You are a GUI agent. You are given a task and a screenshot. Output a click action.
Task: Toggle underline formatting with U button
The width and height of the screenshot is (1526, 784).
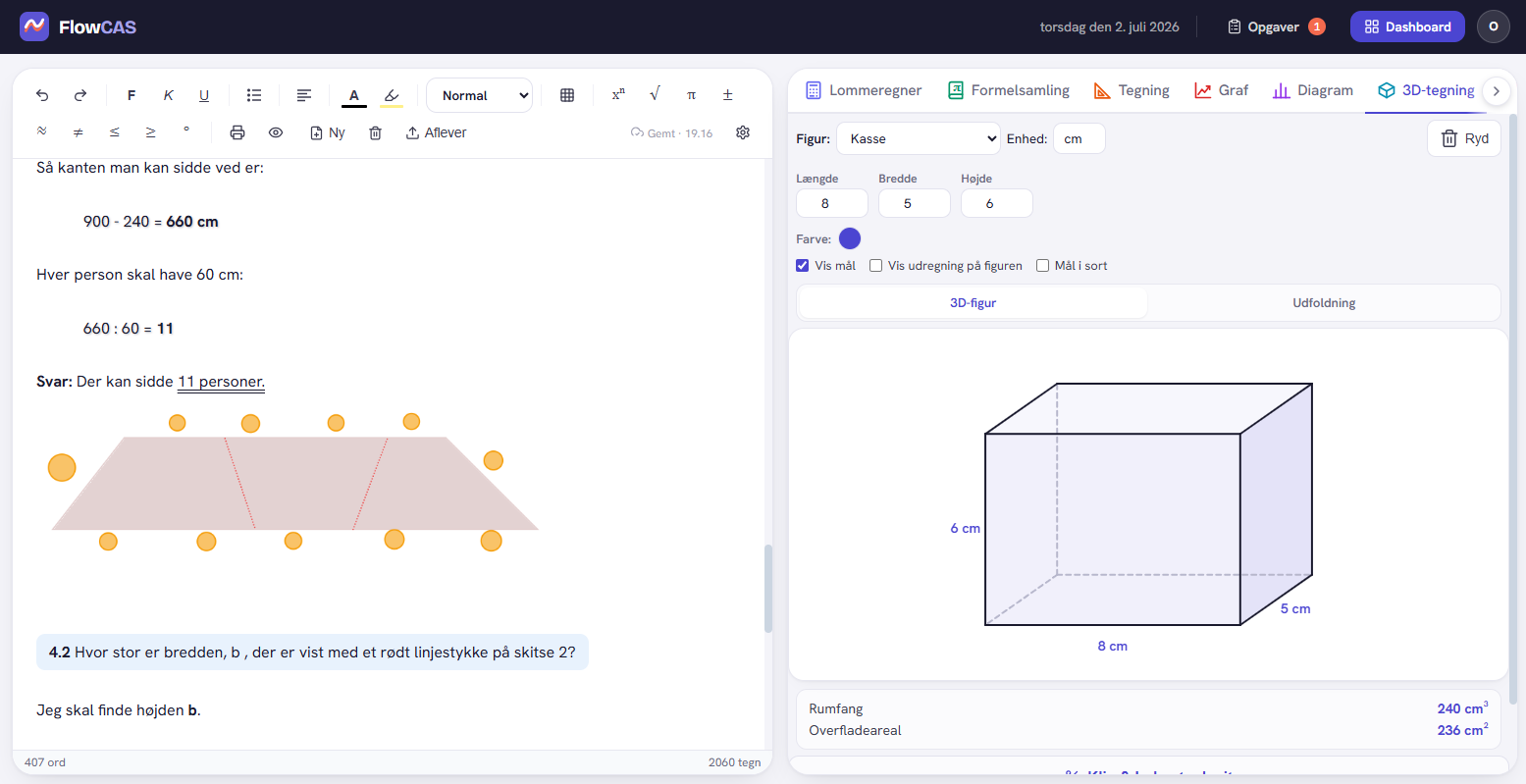click(204, 95)
